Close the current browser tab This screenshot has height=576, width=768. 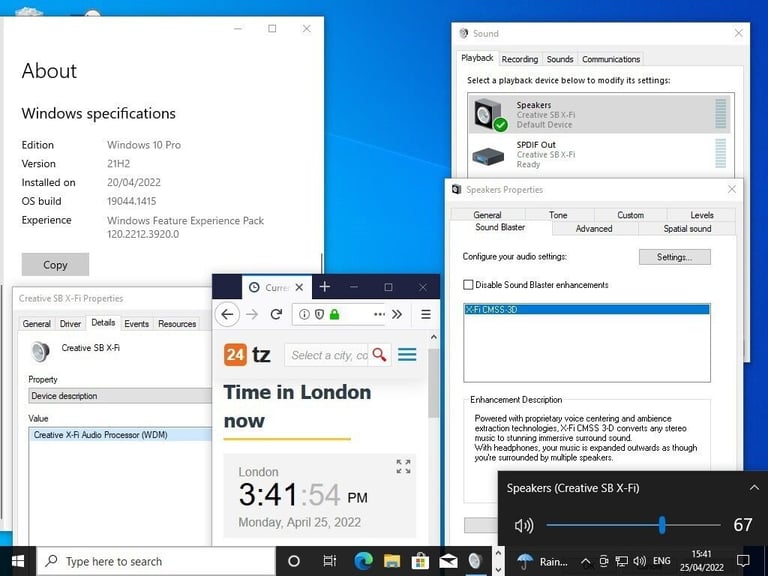tap(300, 288)
